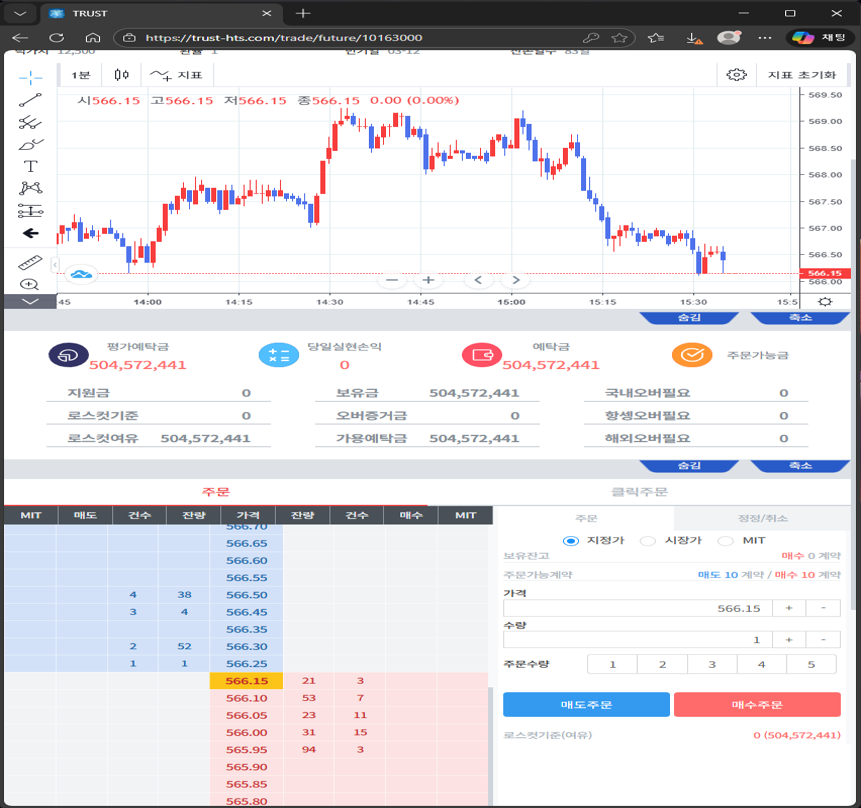
Task: Click the chart zoom-in plus button
Action: click(x=428, y=280)
